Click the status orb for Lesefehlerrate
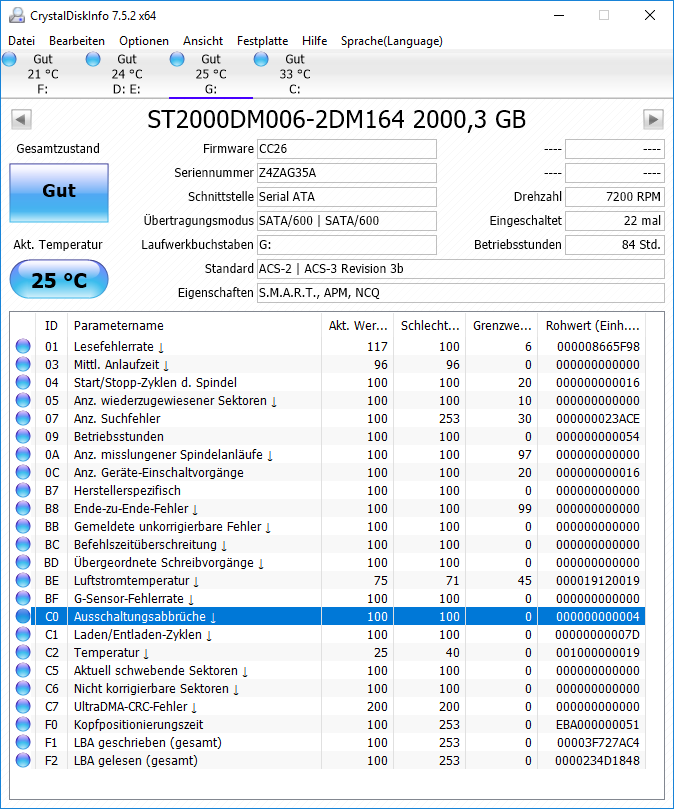This screenshot has width=674, height=809. (x=23, y=346)
